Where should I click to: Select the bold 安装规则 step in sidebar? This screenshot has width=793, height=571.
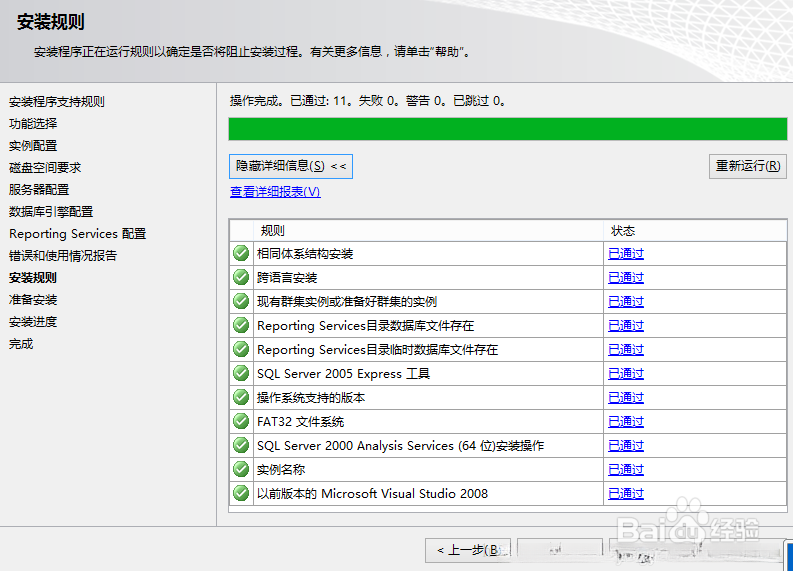[x=33, y=278]
